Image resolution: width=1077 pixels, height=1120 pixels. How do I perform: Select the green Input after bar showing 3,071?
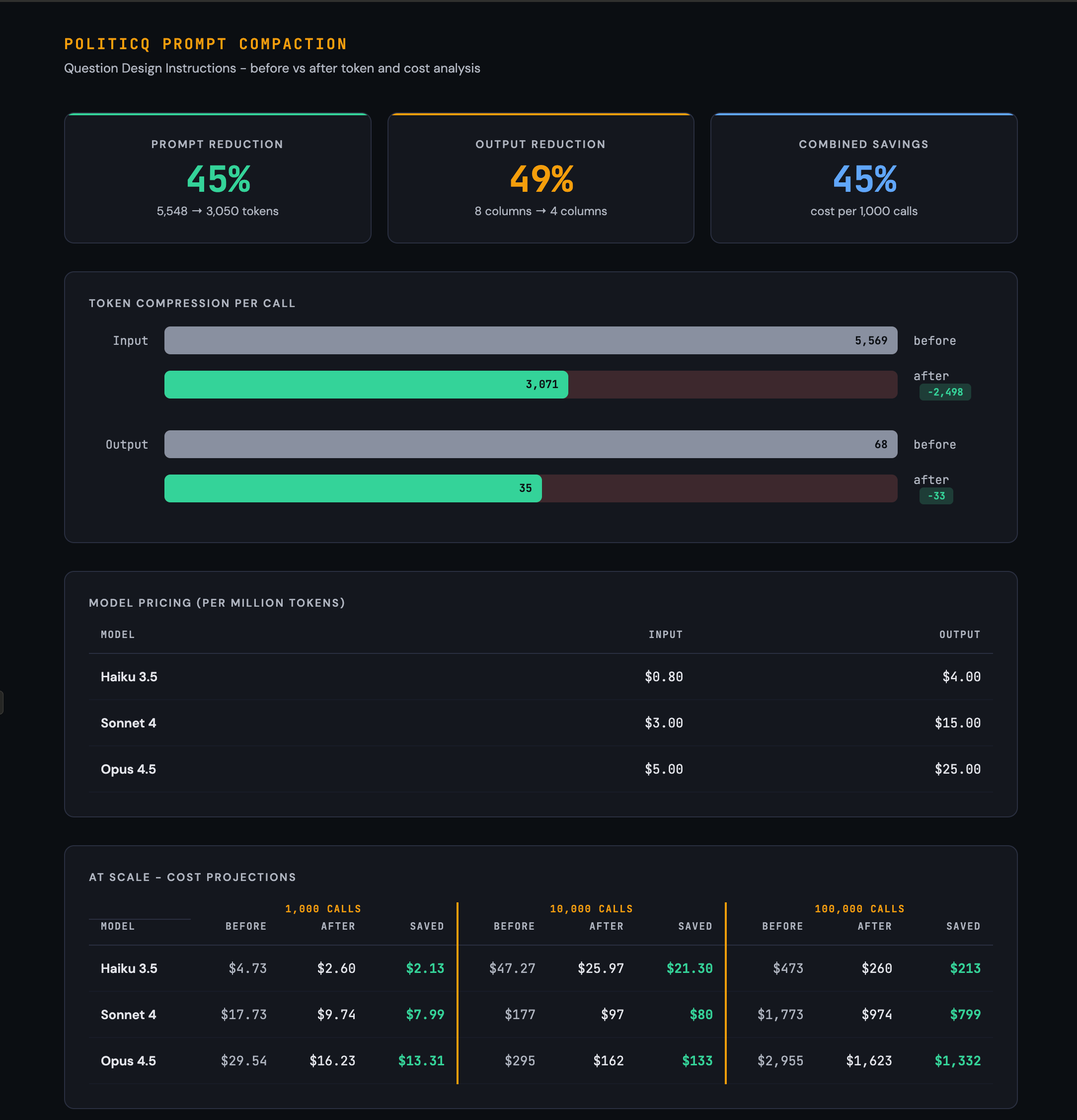[x=366, y=384]
